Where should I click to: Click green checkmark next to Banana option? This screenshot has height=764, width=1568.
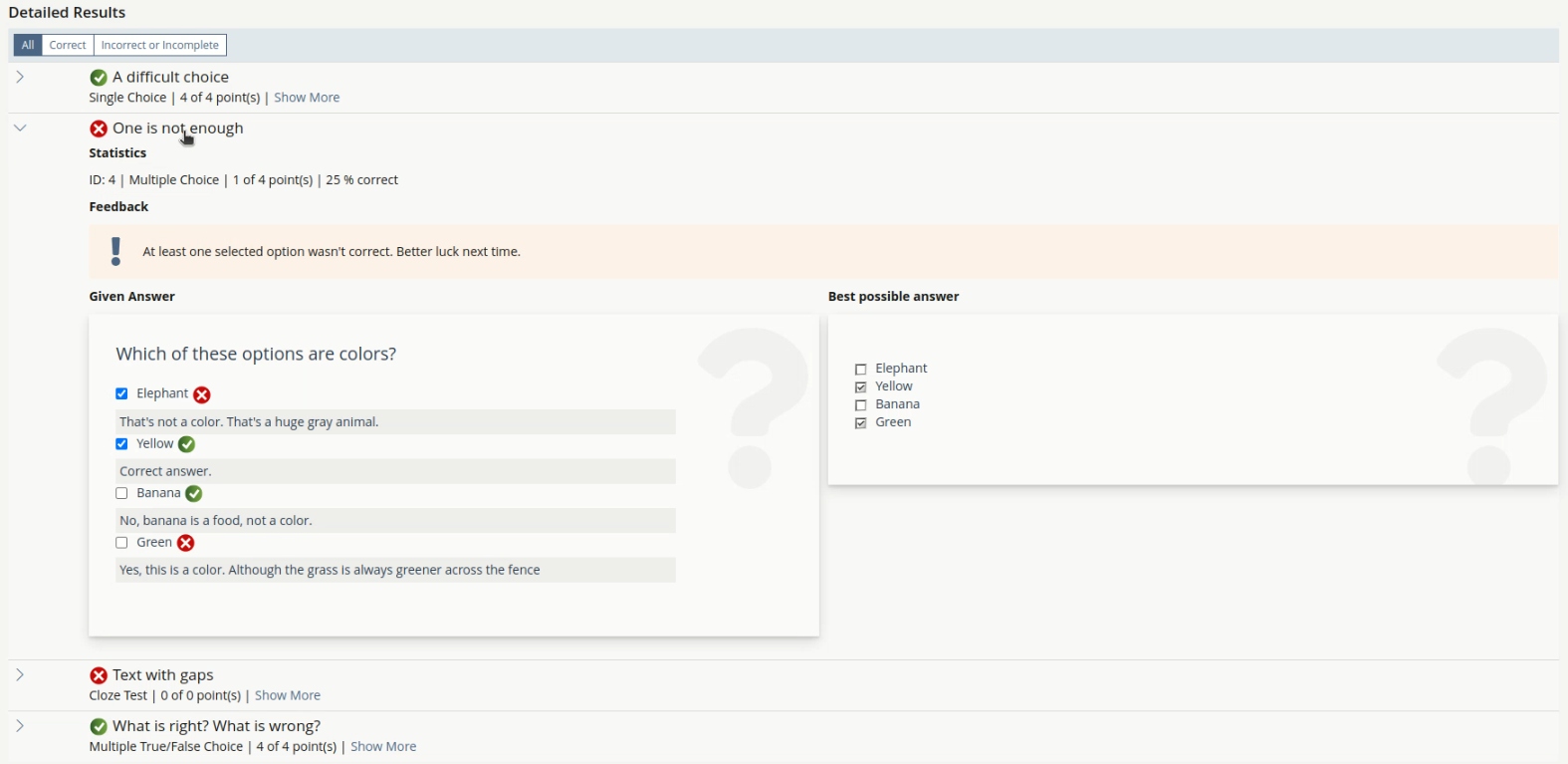[194, 494]
